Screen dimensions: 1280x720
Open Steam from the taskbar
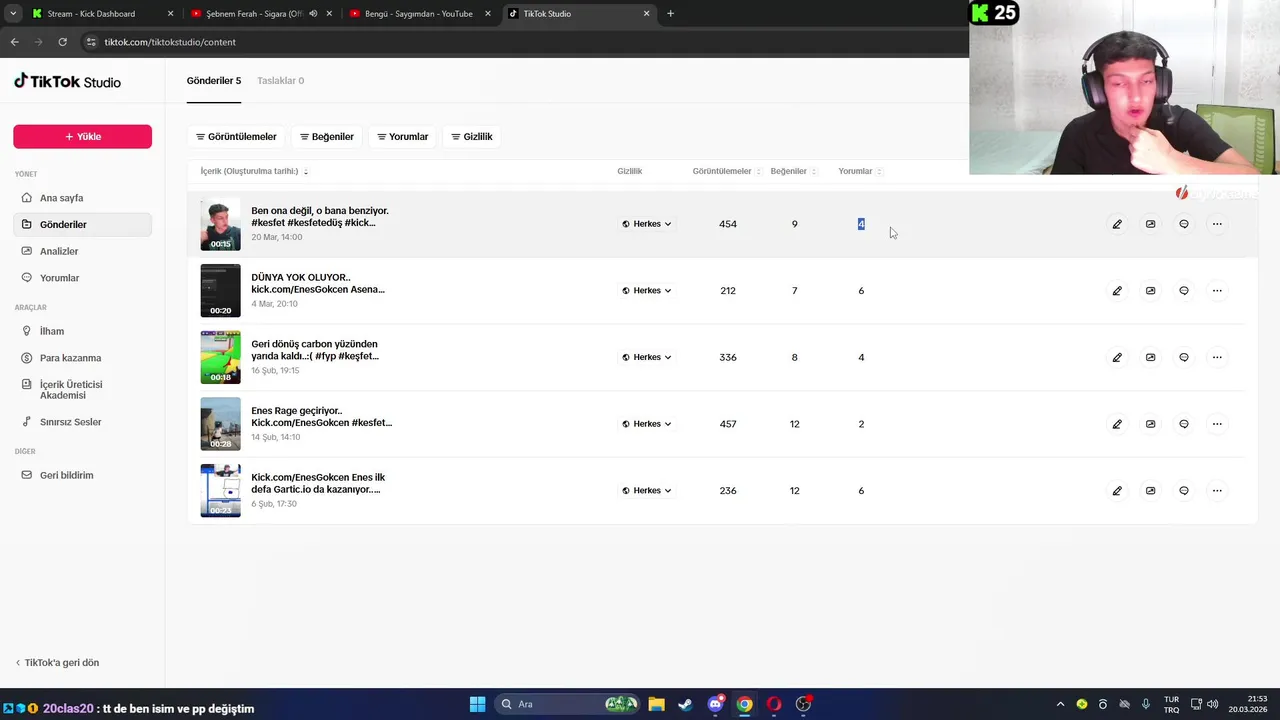click(685, 704)
